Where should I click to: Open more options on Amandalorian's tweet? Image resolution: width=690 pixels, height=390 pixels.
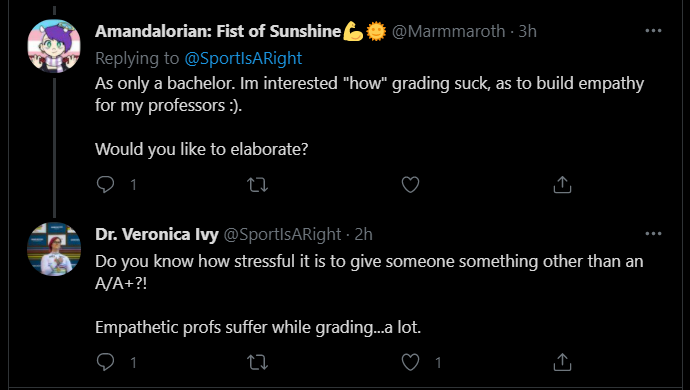point(653,31)
